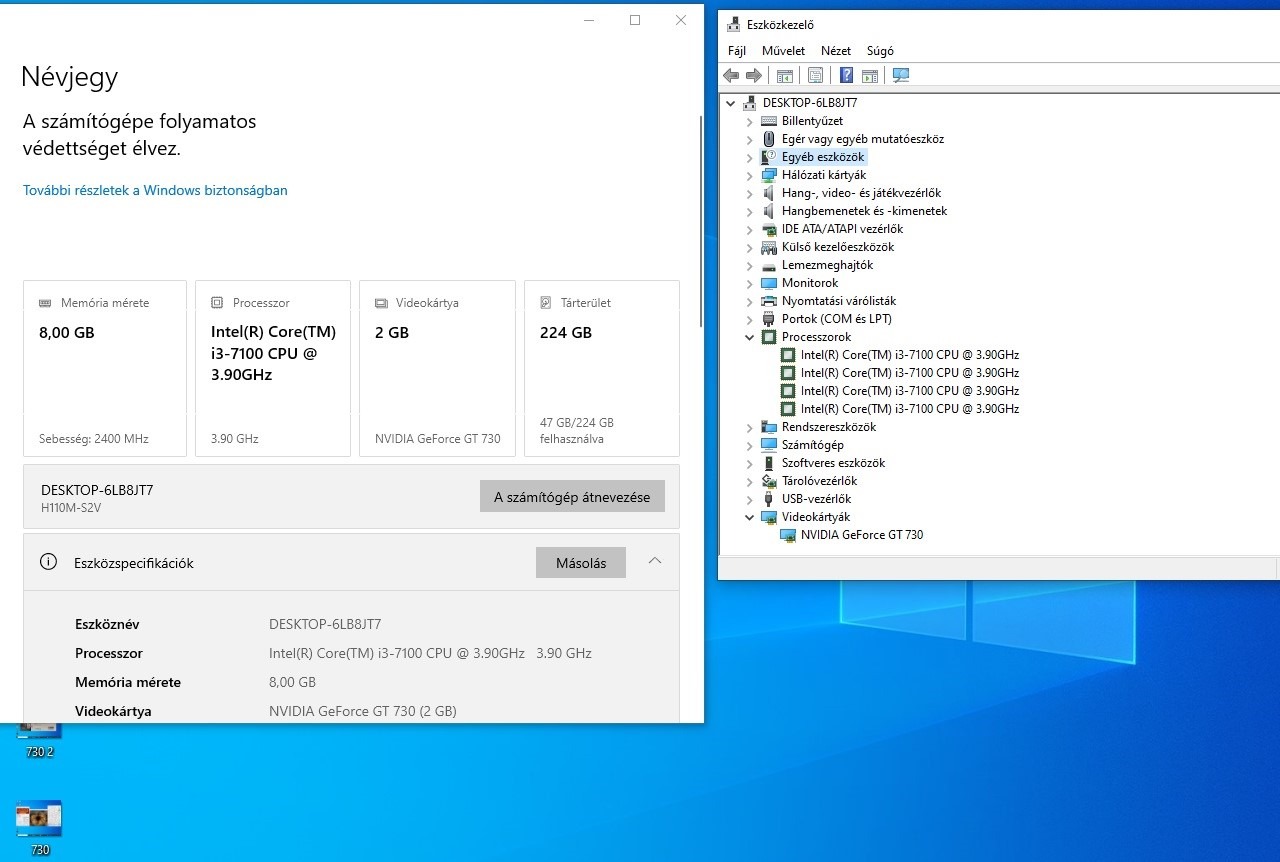Click Eszköznév value DESKTOP-6LB8JT7 in specifications
1280x862 pixels.
(x=325, y=624)
